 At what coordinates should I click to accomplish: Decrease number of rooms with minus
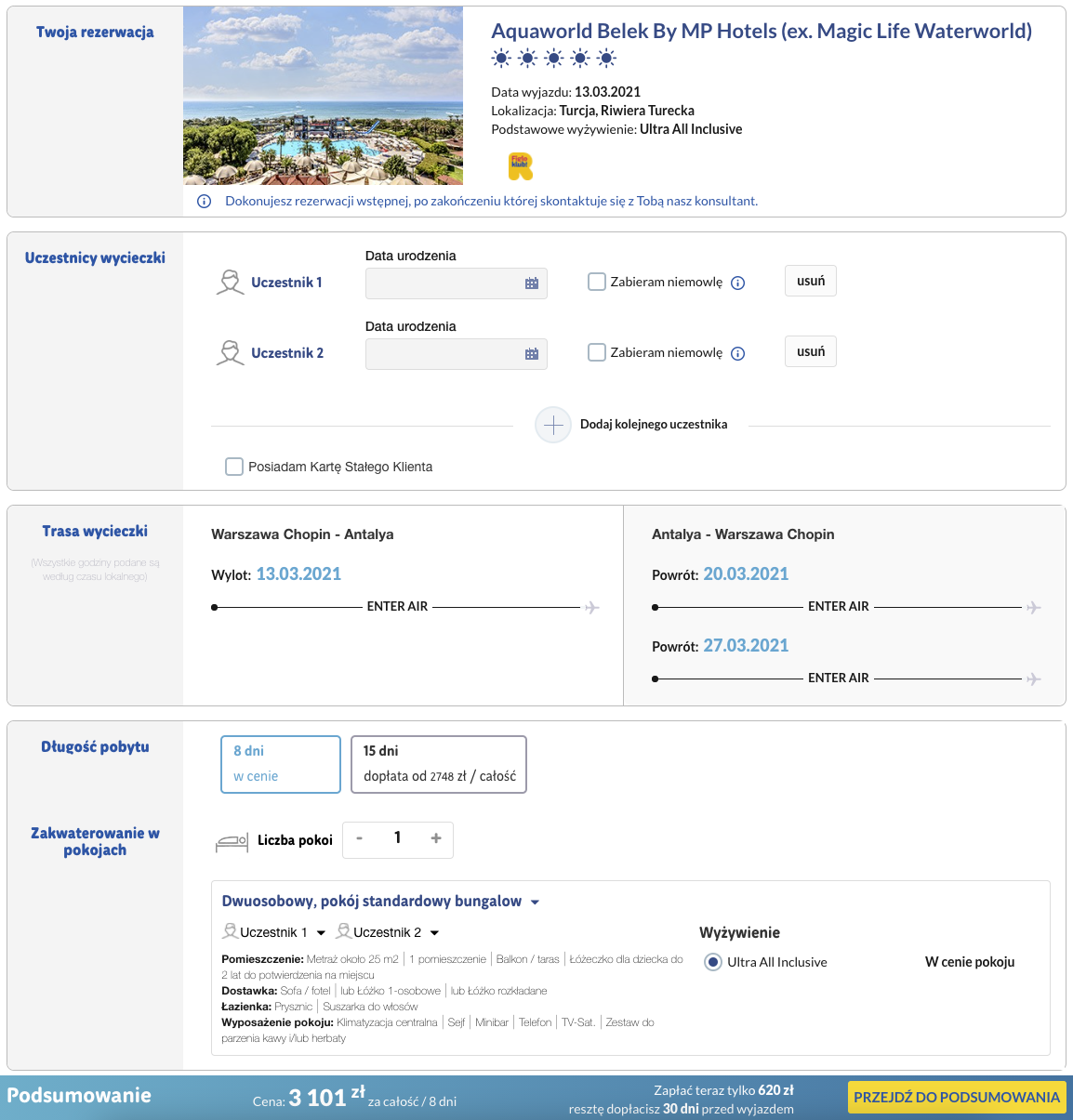coord(360,838)
